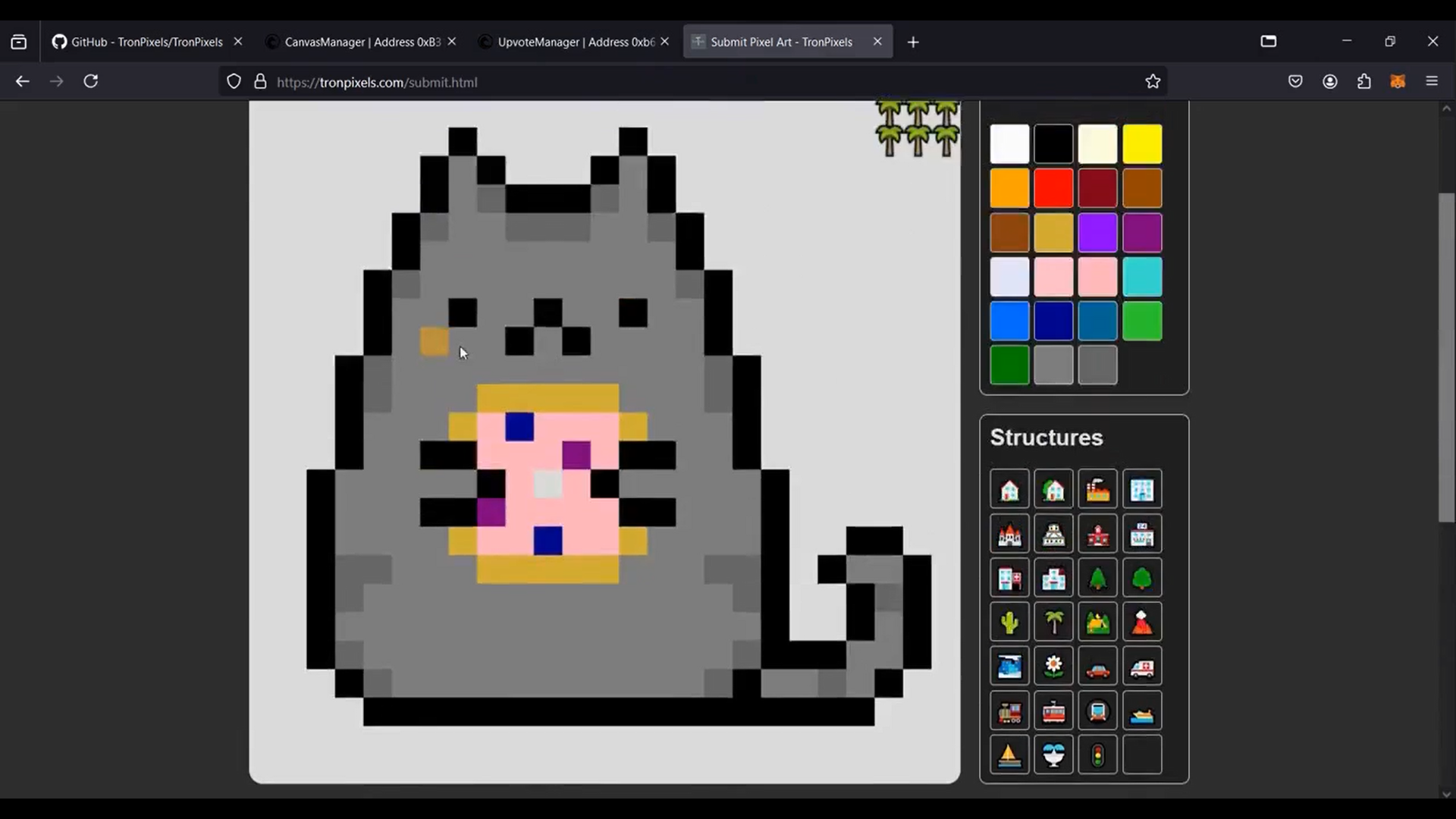Pick the ambulance structure icon
The width and height of the screenshot is (1456, 819).
[x=1141, y=667]
